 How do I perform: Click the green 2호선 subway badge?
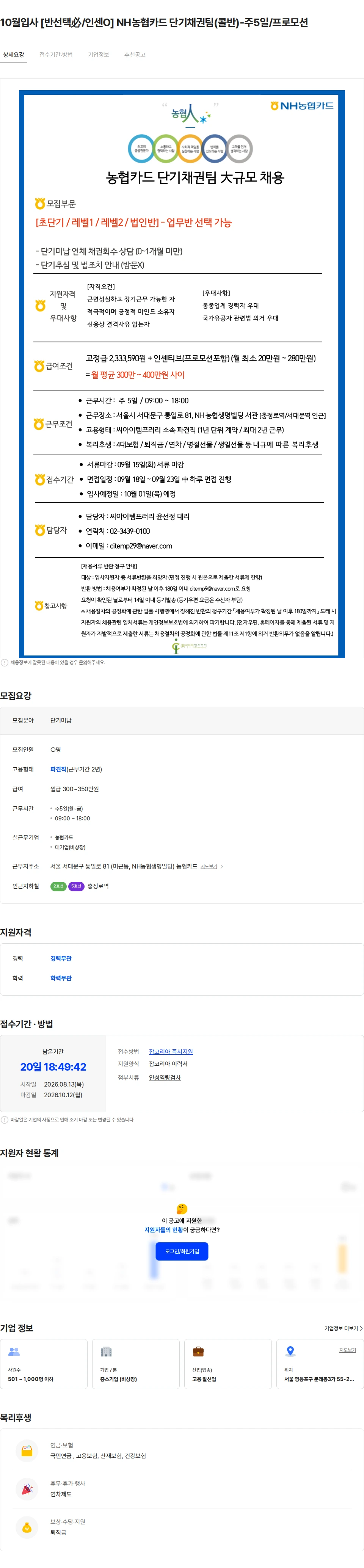(58, 886)
